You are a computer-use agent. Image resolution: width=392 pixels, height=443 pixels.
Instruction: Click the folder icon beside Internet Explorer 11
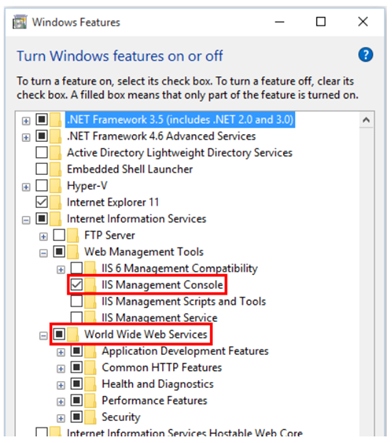55,202
